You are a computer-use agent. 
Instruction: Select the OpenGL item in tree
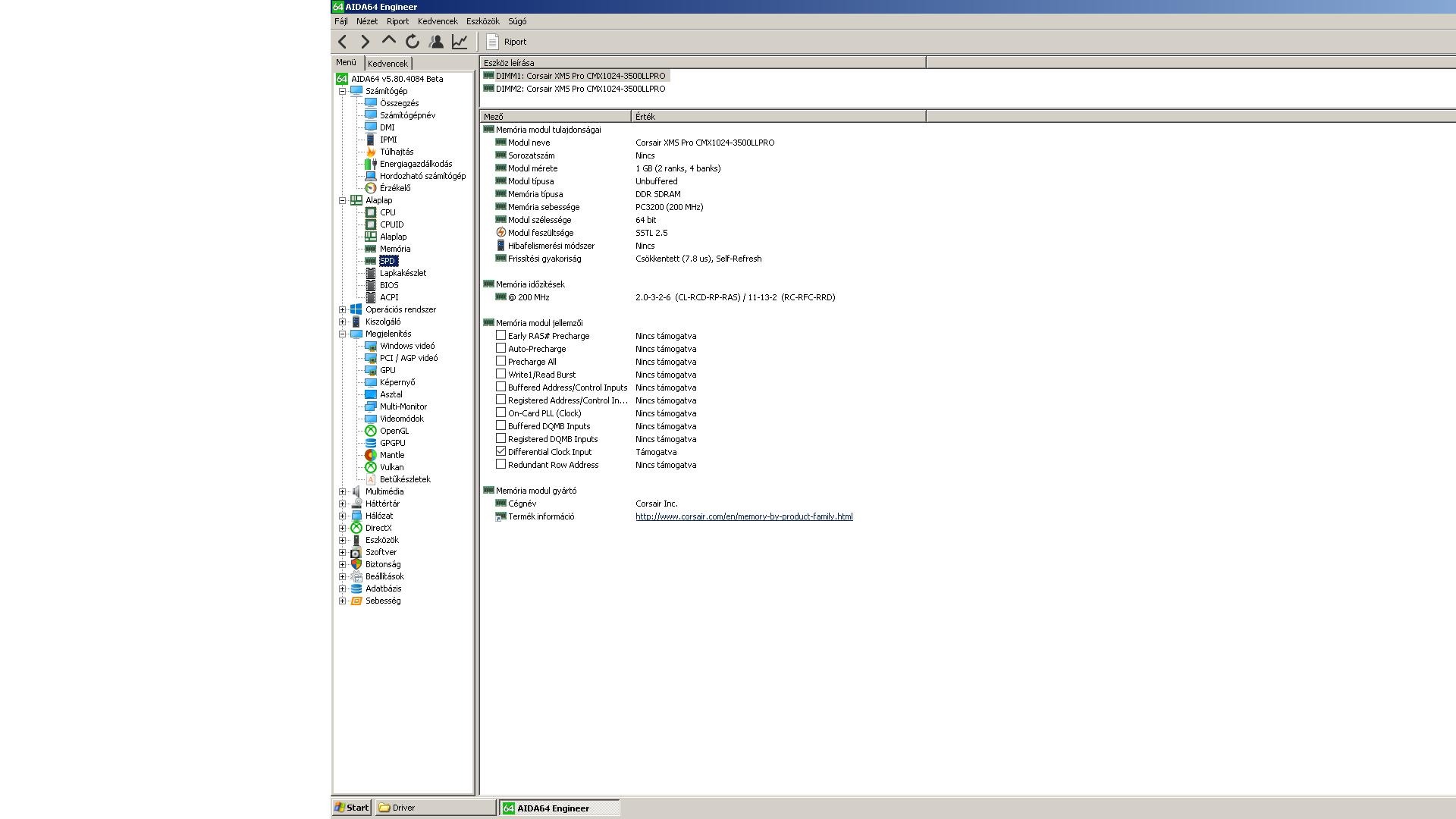pyautogui.click(x=394, y=431)
